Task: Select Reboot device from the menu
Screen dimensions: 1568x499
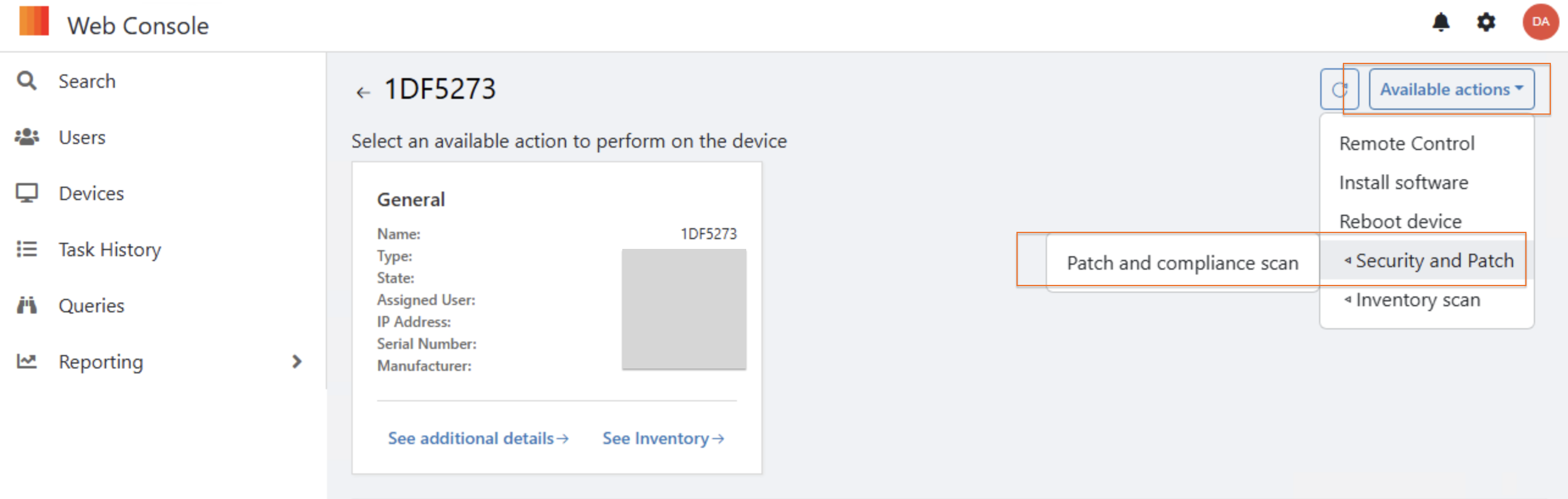Action: pyautogui.click(x=1400, y=221)
